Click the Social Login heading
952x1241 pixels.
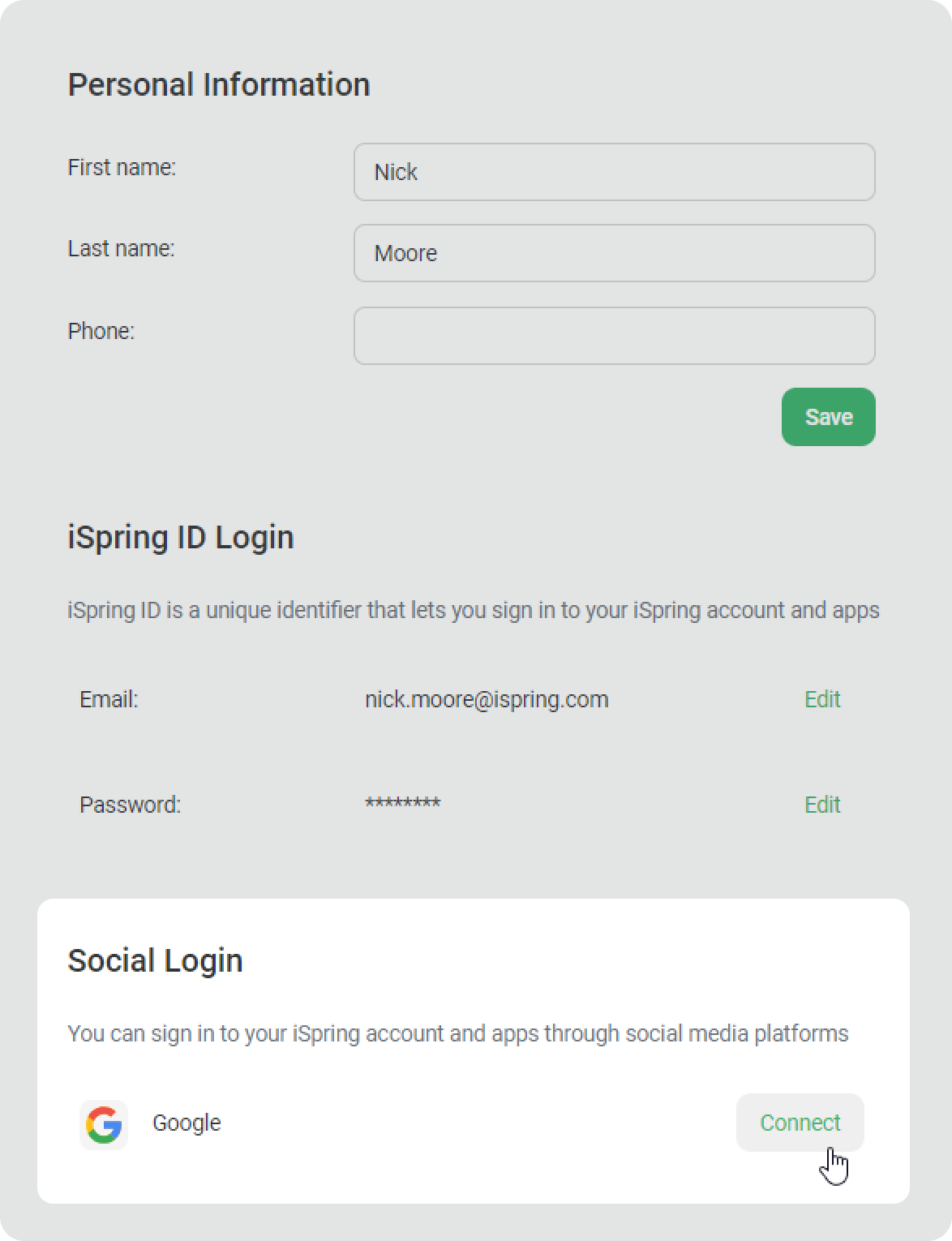155,960
